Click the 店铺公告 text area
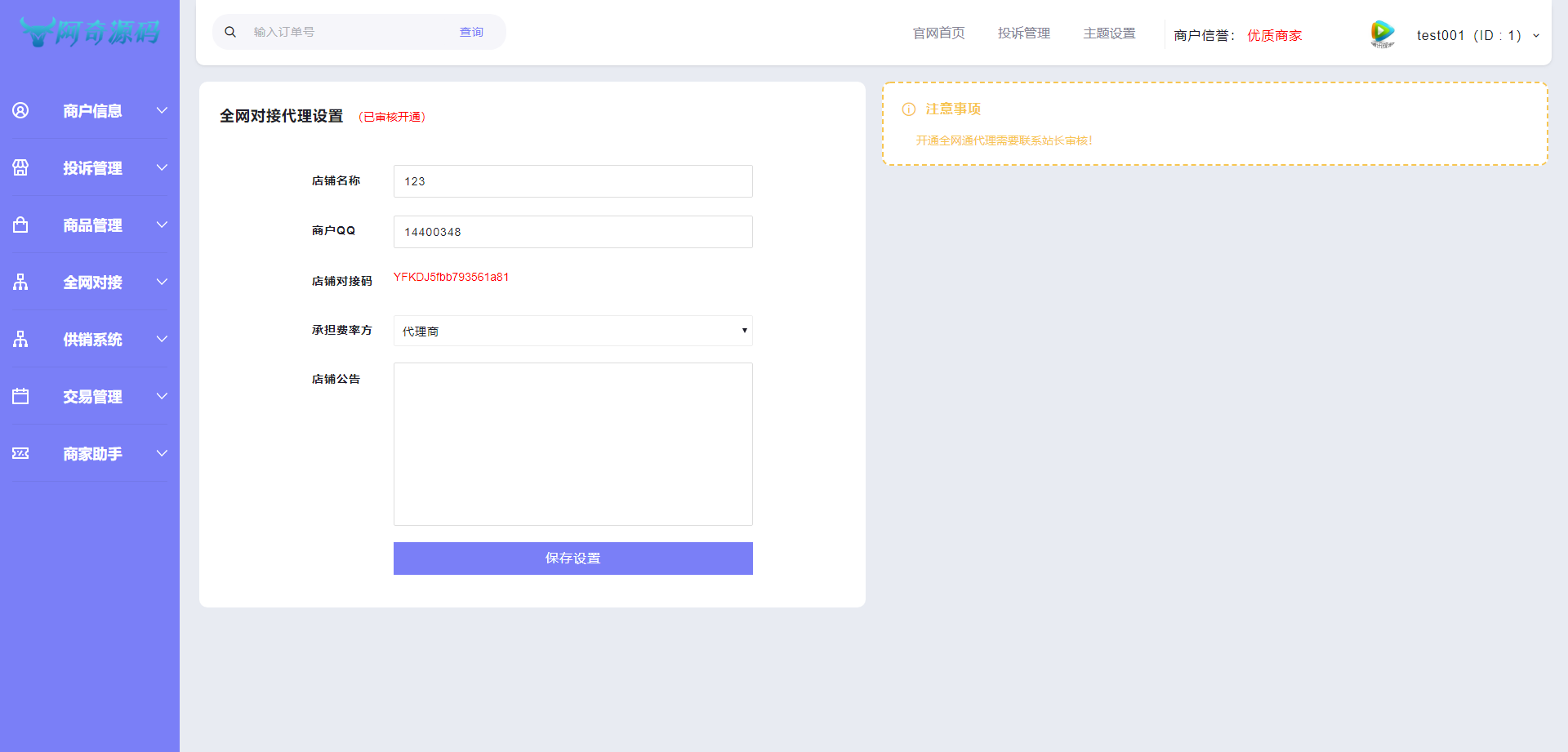The height and width of the screenshot is (752, 1568). click(572, 444)
